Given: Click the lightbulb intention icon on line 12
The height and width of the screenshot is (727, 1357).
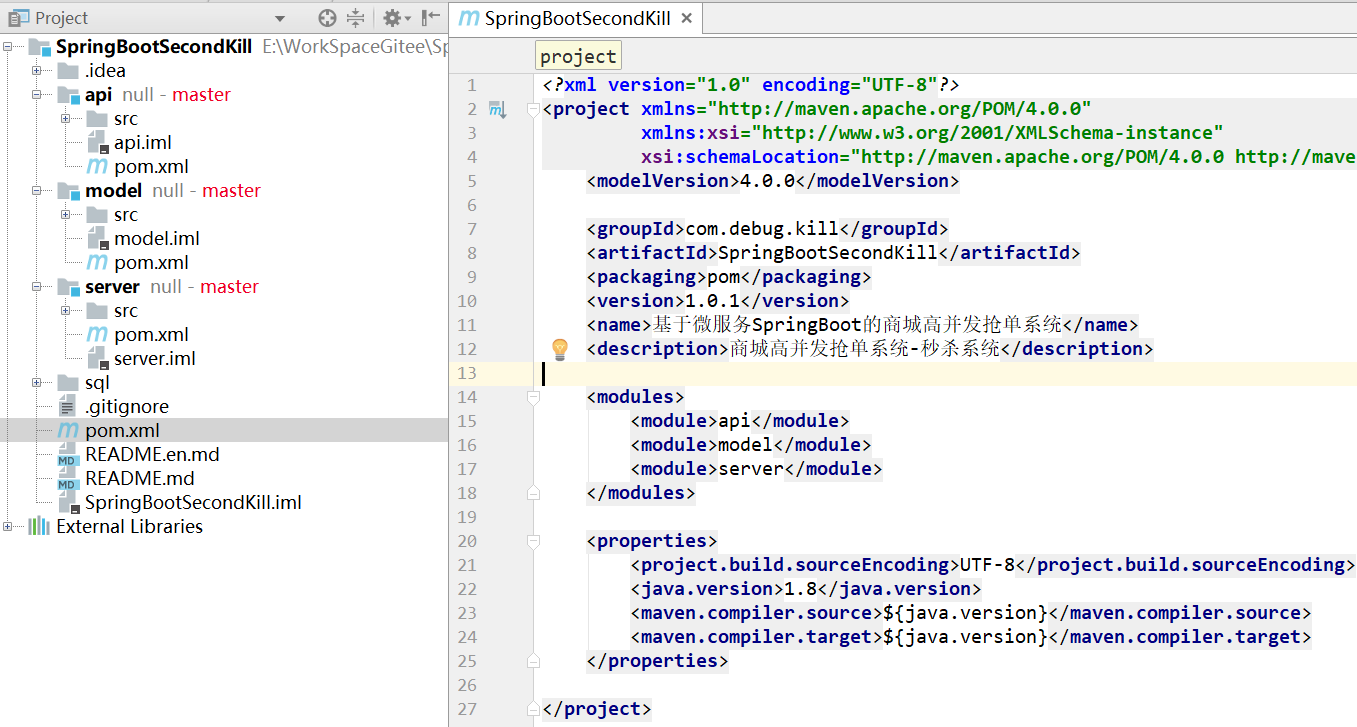Looking at the screenshot, I should tap(560, 349).
